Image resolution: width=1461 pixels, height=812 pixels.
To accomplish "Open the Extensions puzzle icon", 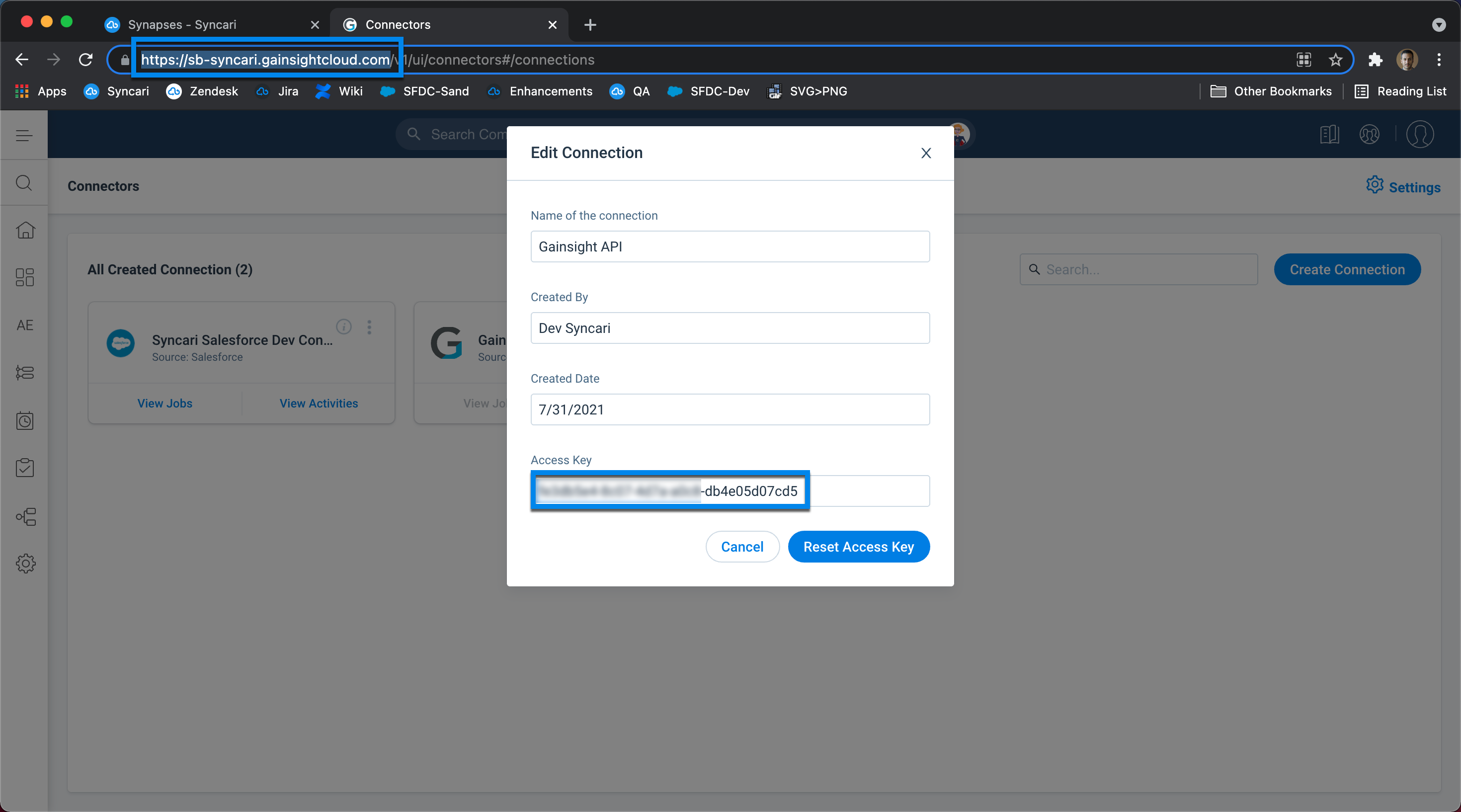I will tap(1375, 60).
